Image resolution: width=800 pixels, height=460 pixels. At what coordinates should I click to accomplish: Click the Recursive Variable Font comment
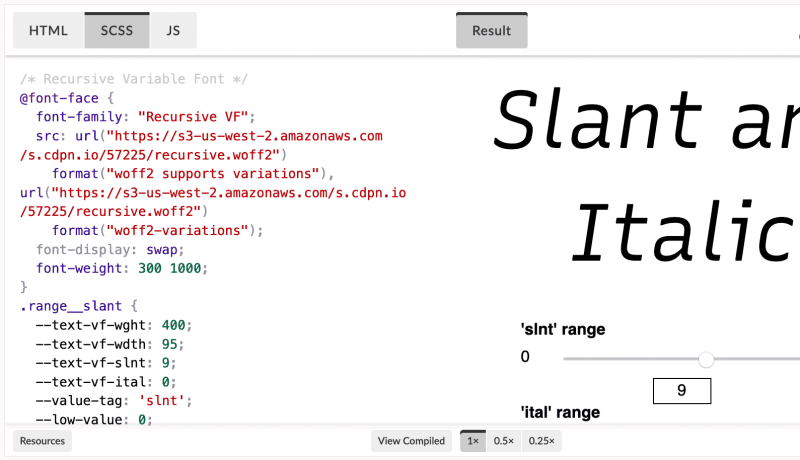(134, 79)
